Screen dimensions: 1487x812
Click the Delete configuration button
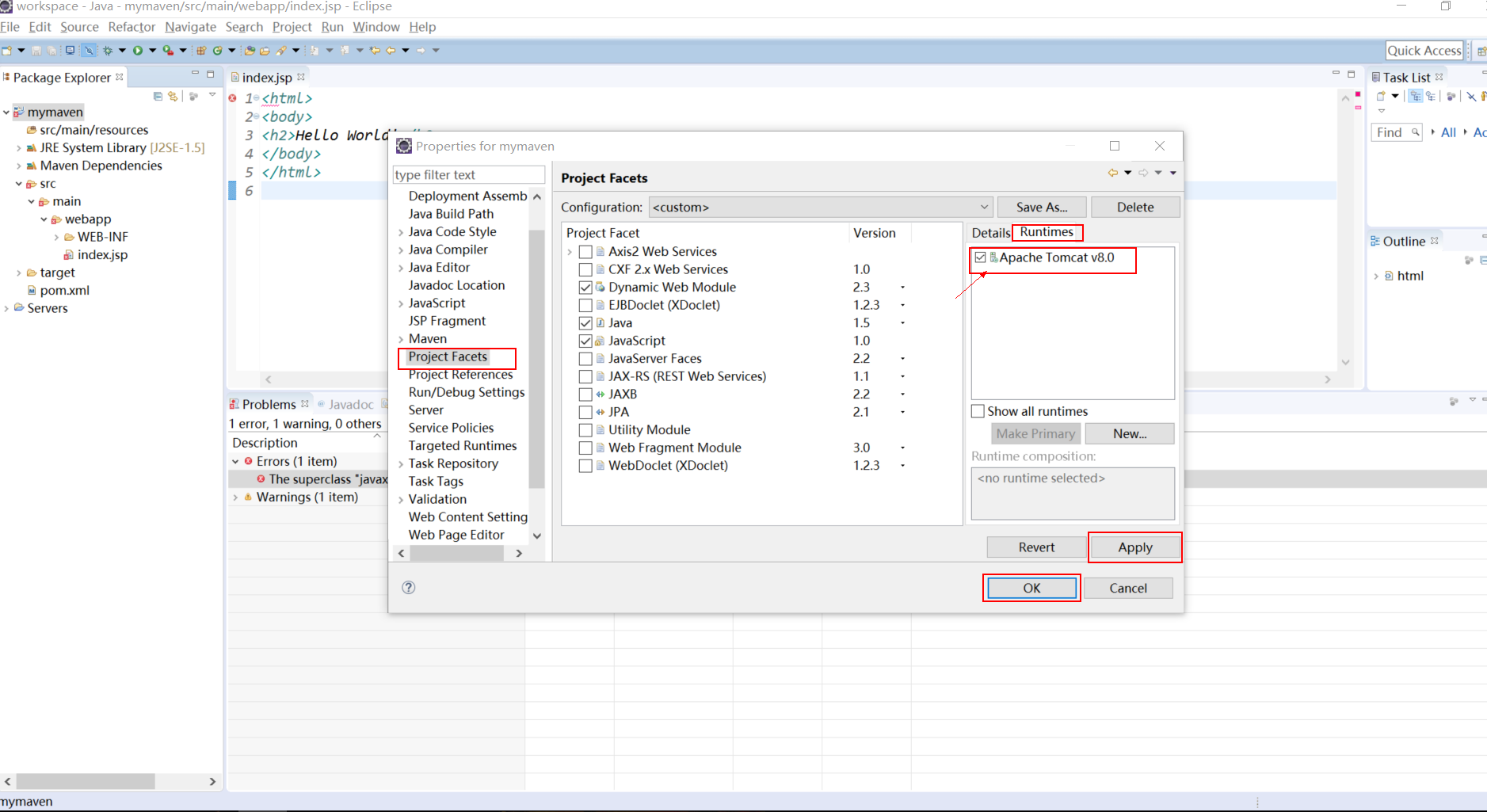(1135, 208)
